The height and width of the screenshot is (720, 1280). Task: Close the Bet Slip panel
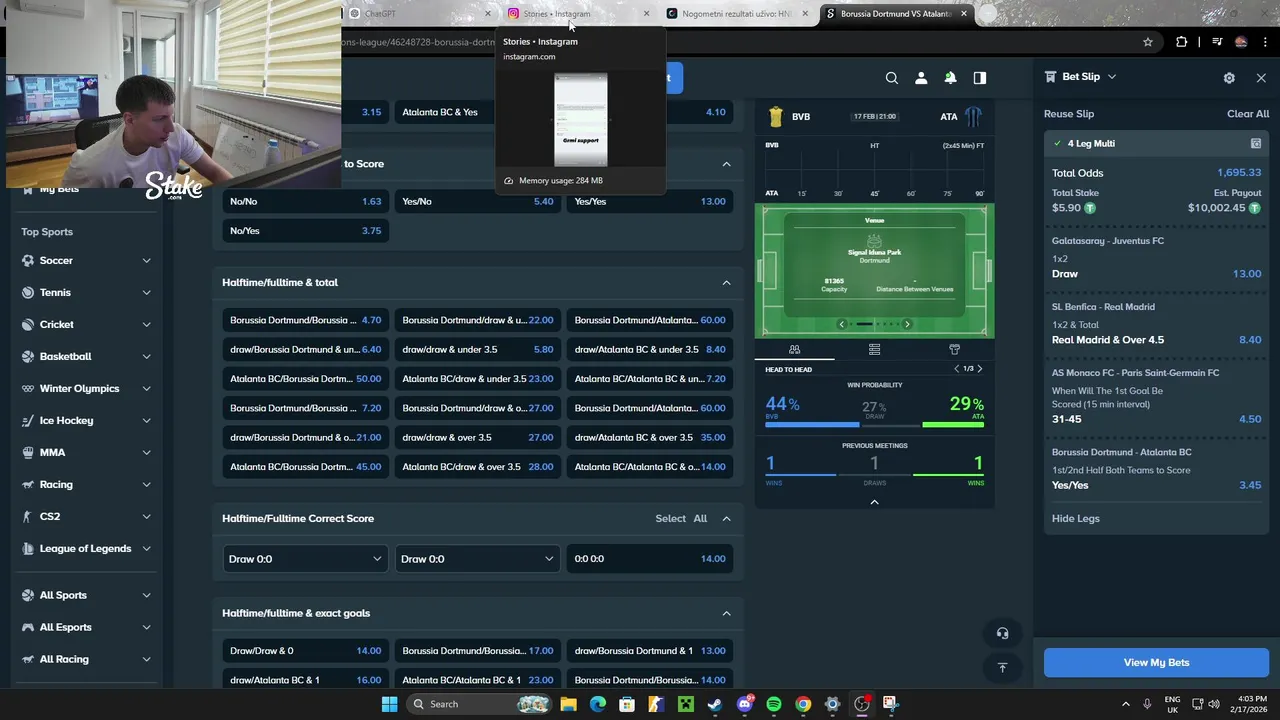pyautogui.click(x=1261, y=78)
